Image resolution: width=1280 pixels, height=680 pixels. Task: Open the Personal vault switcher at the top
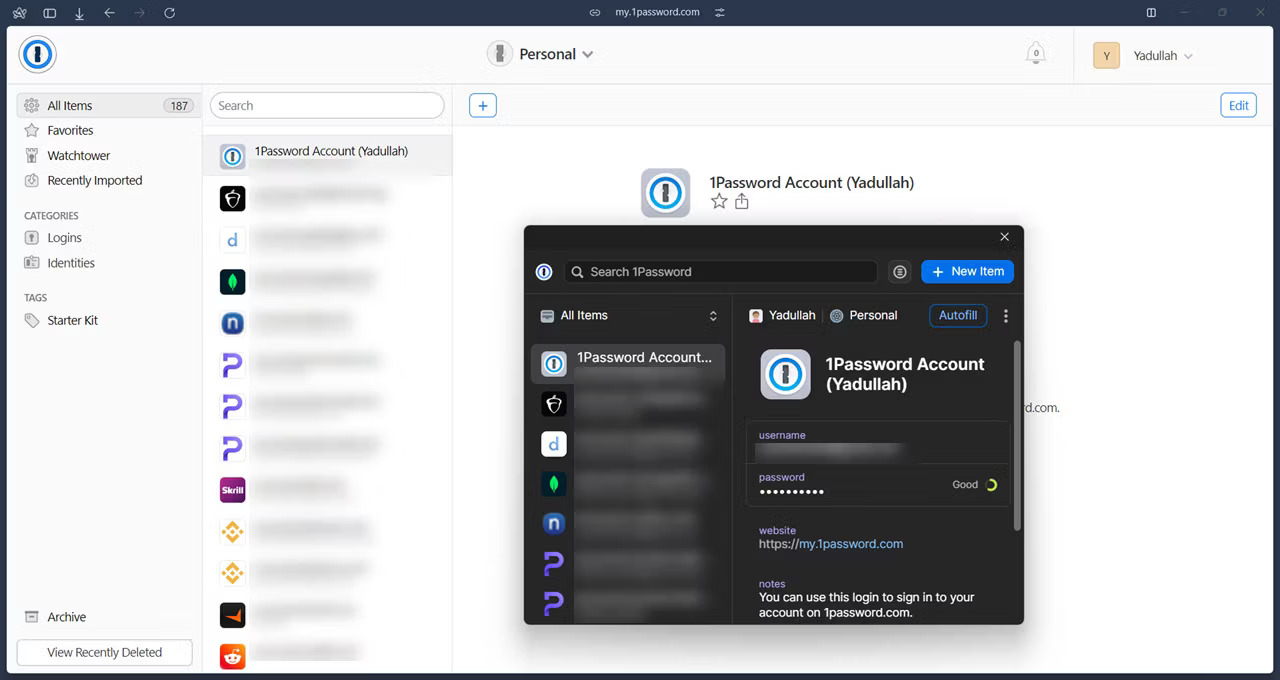coord(541,54)
